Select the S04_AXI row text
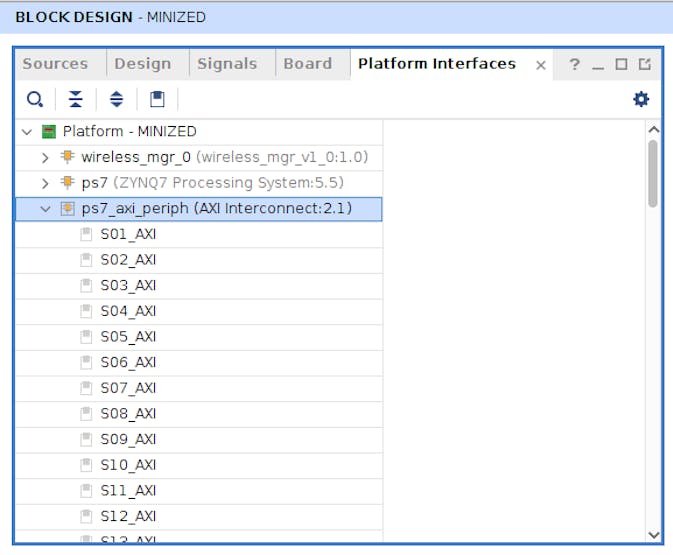673x555 pixels. click(x=128, y=311)
